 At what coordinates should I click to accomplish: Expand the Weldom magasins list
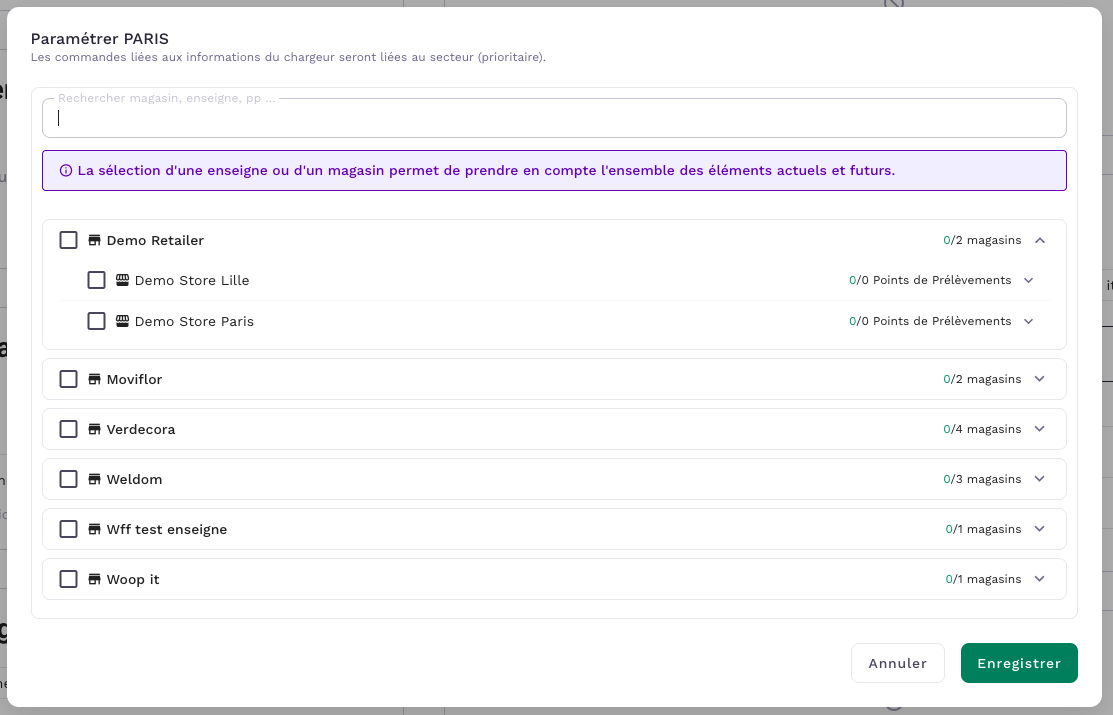click(x=1039, y=479)
